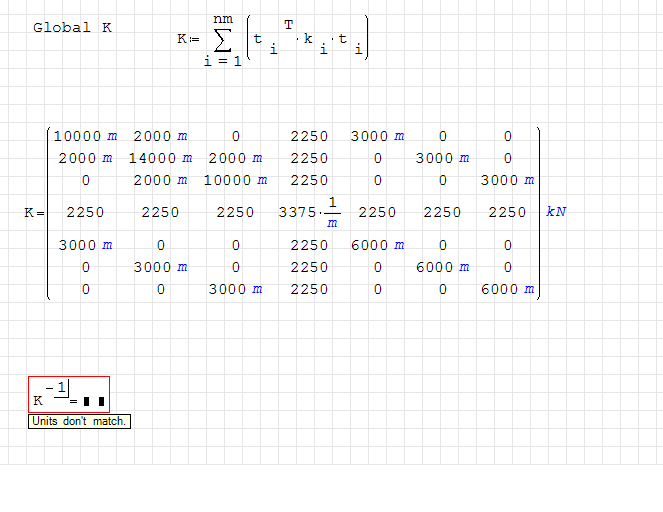Click the transpose superscript T in the summation
Viewport: 663px width, 512px height.
(x=288, y=26)
